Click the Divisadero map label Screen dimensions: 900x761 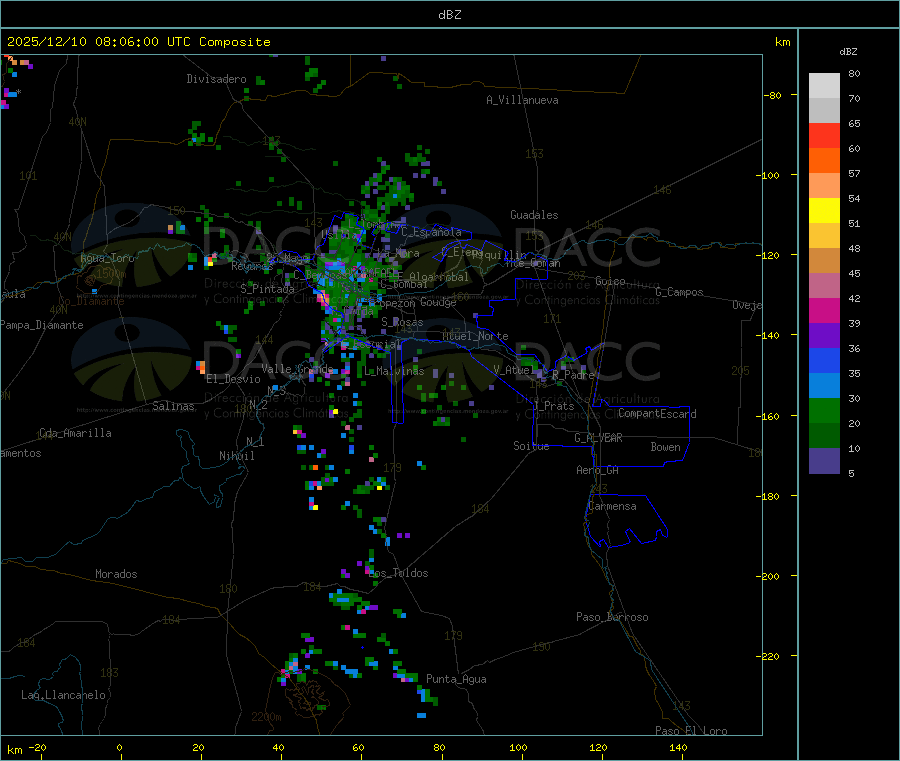pos(216,79)
